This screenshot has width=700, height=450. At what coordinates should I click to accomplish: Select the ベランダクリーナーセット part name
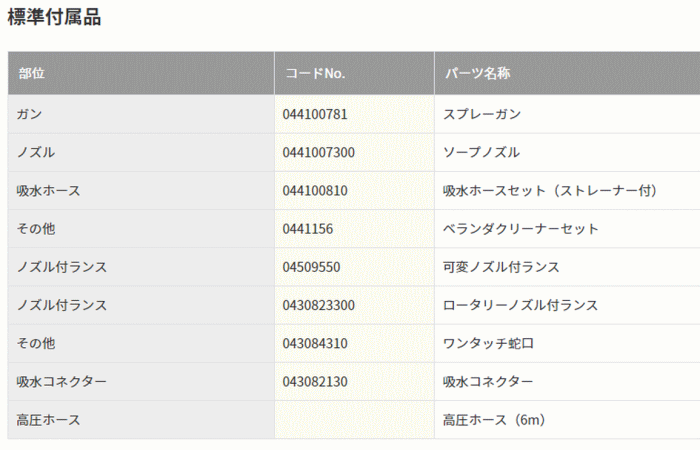coord(521,228)
